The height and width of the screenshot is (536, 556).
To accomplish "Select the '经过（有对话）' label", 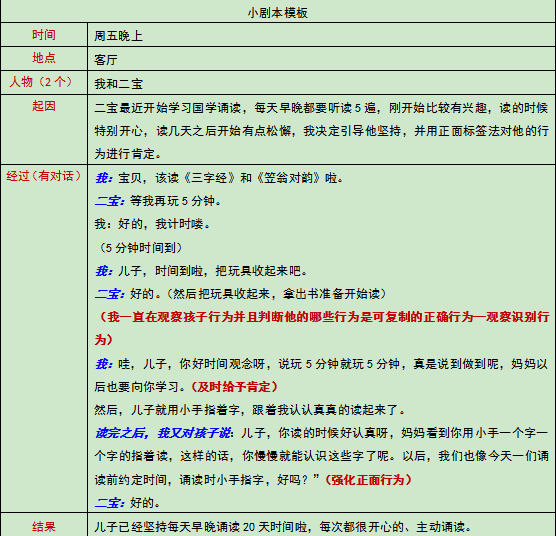I will tap(44, 176).
